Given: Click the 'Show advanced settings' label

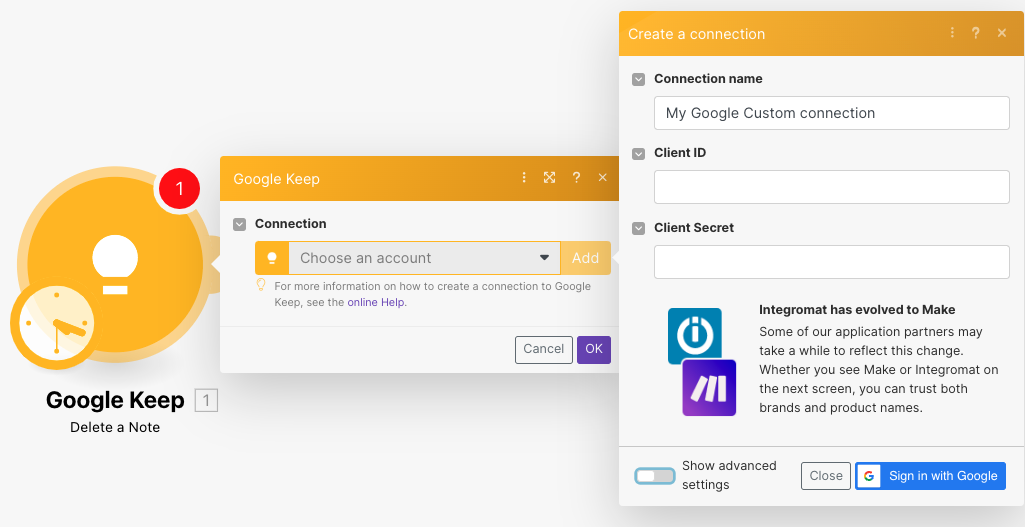Looking at the screenshot, I should [x=729, y=475].
